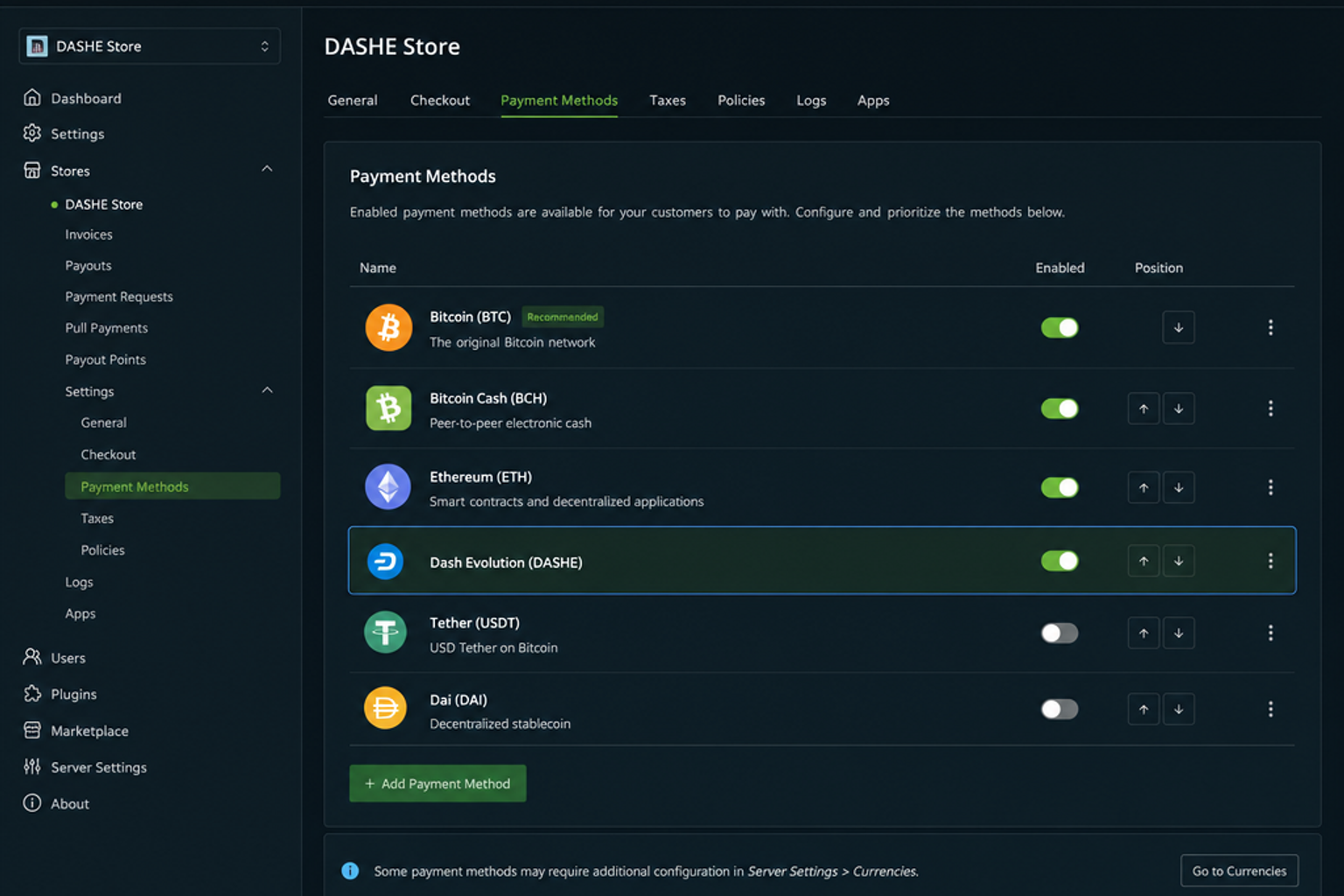Screen dimensions: 1344x896
Task: Open Pull Payments in sidebar
Action: coord(107,328)
